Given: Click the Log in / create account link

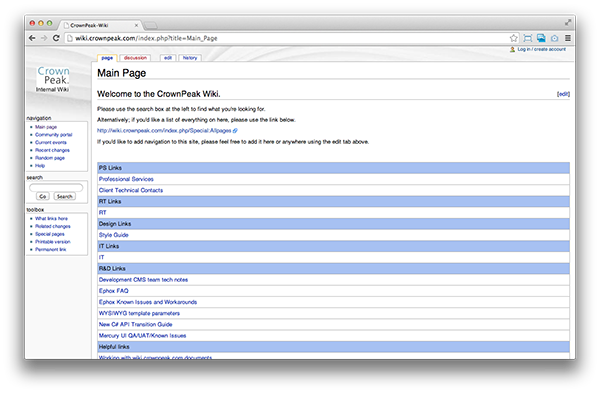Looking at the screenshot, I should [541, 49].
